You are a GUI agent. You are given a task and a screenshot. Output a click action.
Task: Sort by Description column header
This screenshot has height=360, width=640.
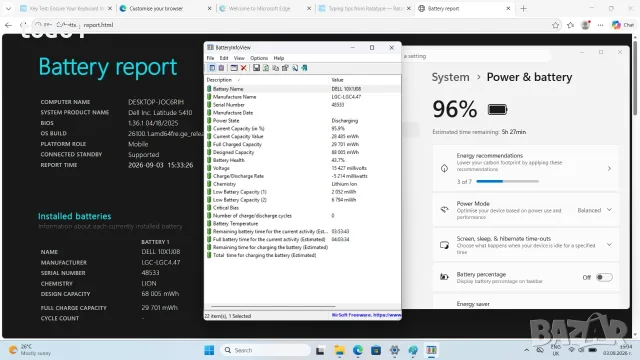[x=267, y=80]
